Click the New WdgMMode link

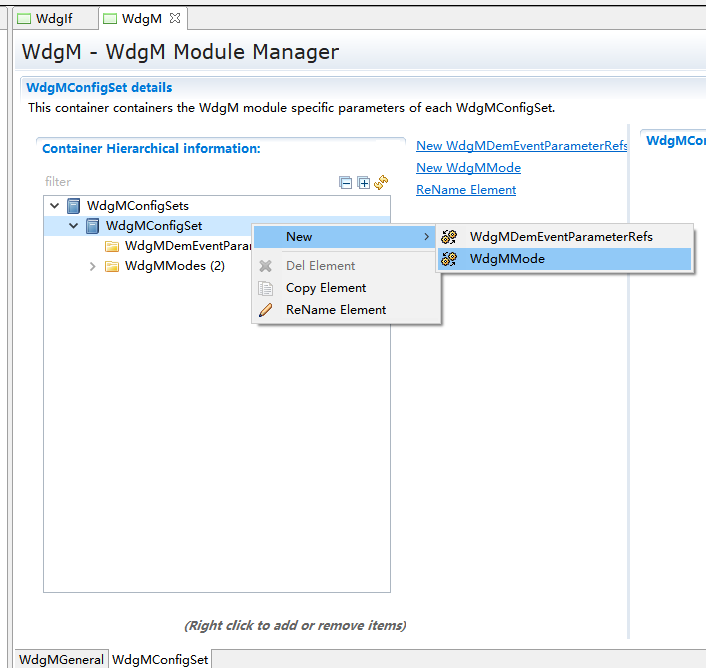pyautogui.click(x=468, y=168)
